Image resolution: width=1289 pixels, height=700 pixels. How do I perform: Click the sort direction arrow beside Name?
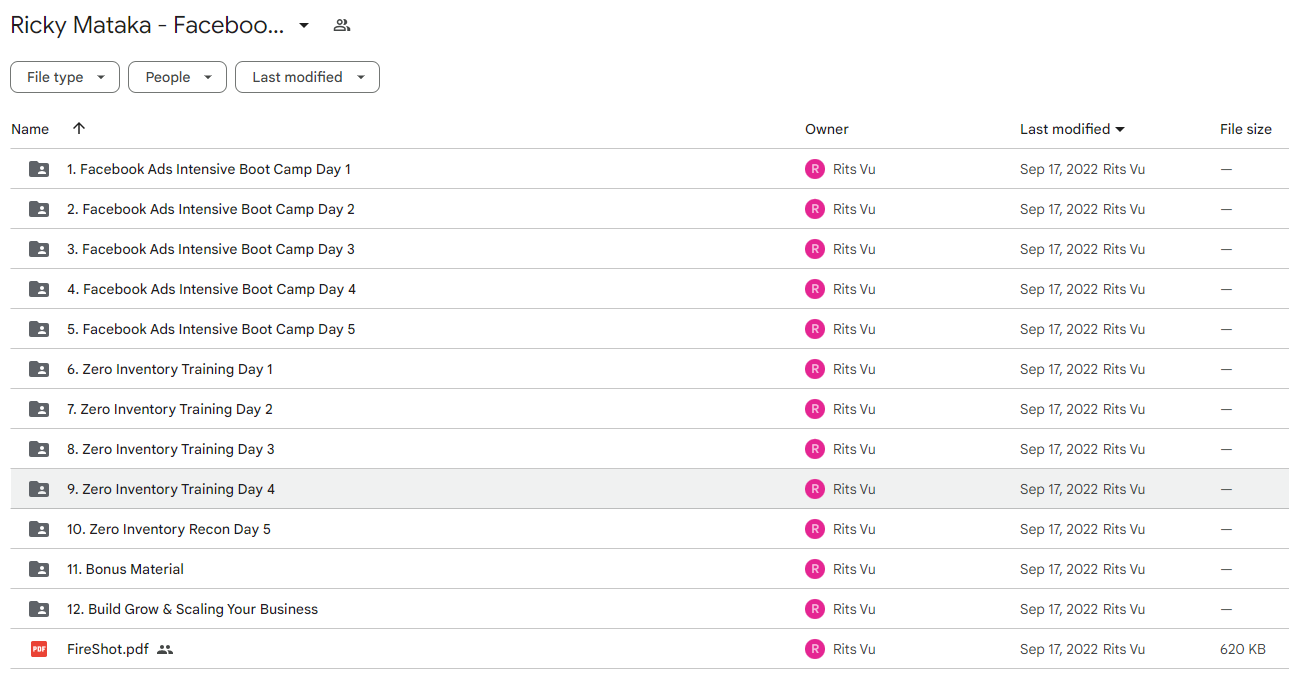click(79, 128)
